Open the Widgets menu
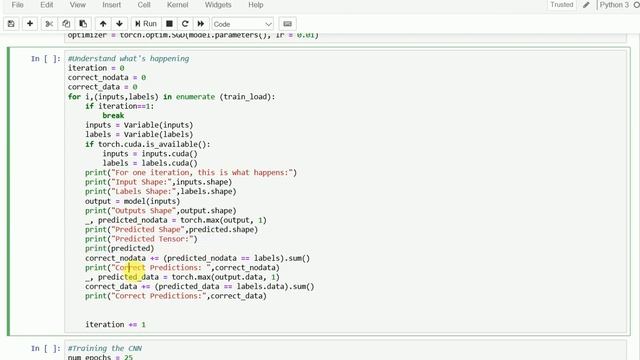Viewport: 640px width, 360px height. coord(218,5)
